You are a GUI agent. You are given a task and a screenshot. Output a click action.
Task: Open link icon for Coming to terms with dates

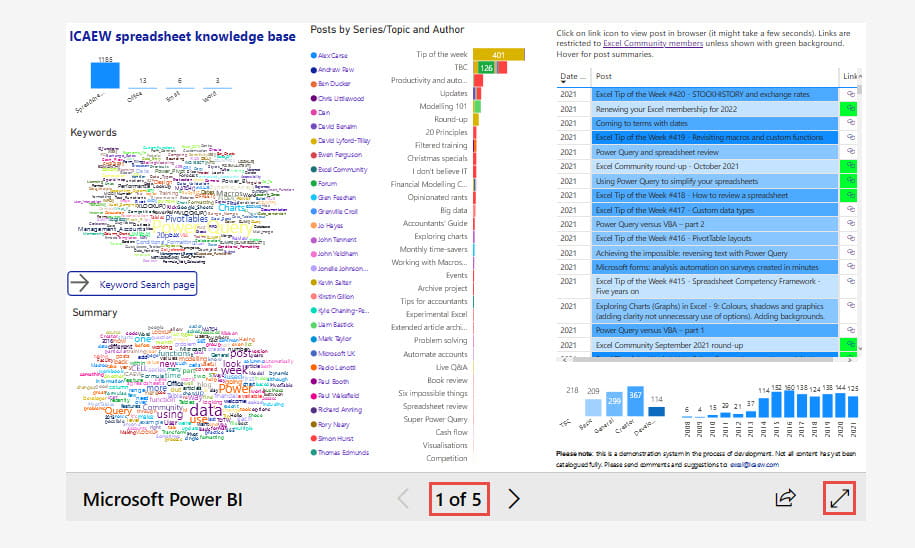850,122
